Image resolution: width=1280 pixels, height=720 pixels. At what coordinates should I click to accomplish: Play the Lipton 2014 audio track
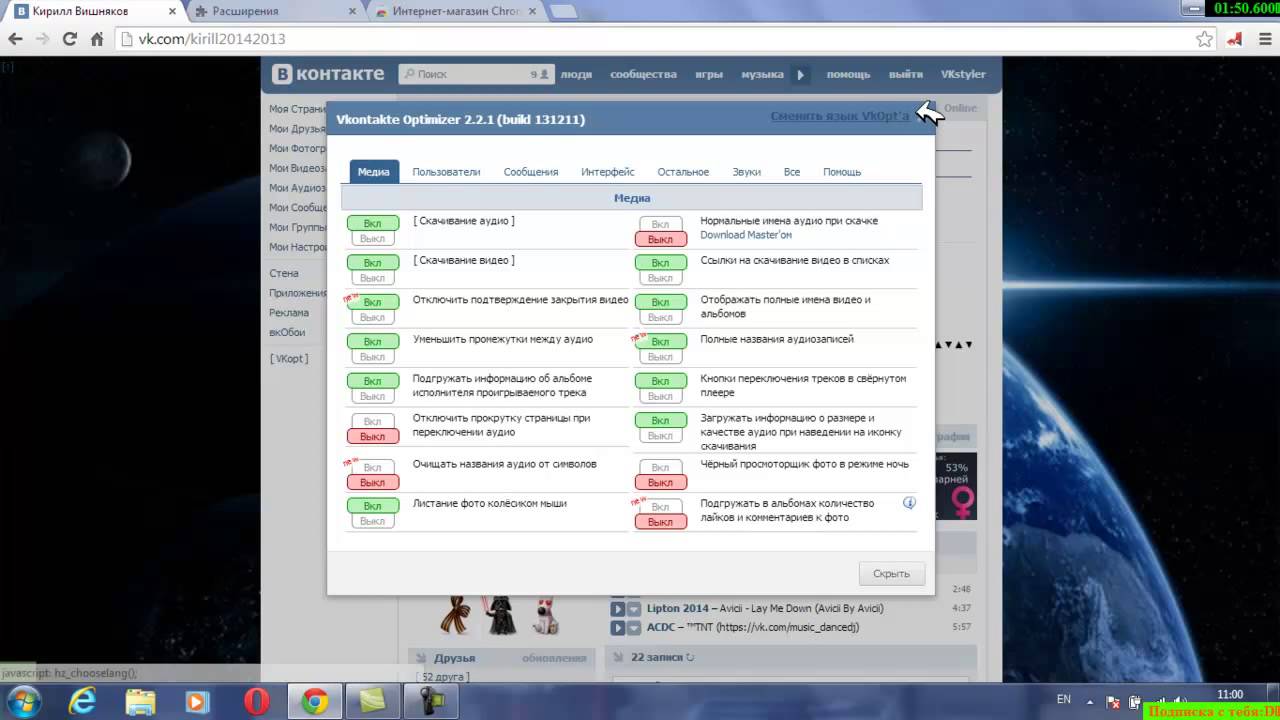pyautogui.click(x=618, y=608)
